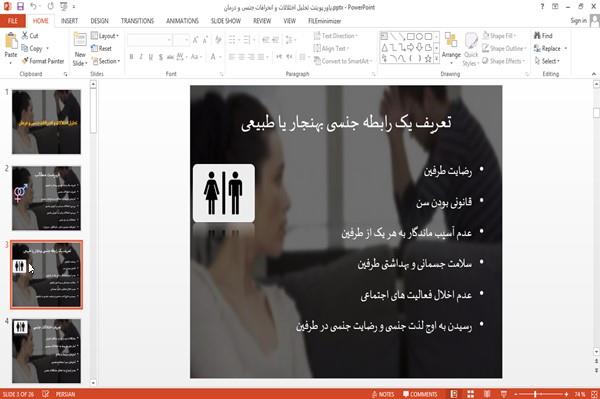Open the Text Direction dropdown
The width and height of the screenshot is (600, 399).
(336, 36)
